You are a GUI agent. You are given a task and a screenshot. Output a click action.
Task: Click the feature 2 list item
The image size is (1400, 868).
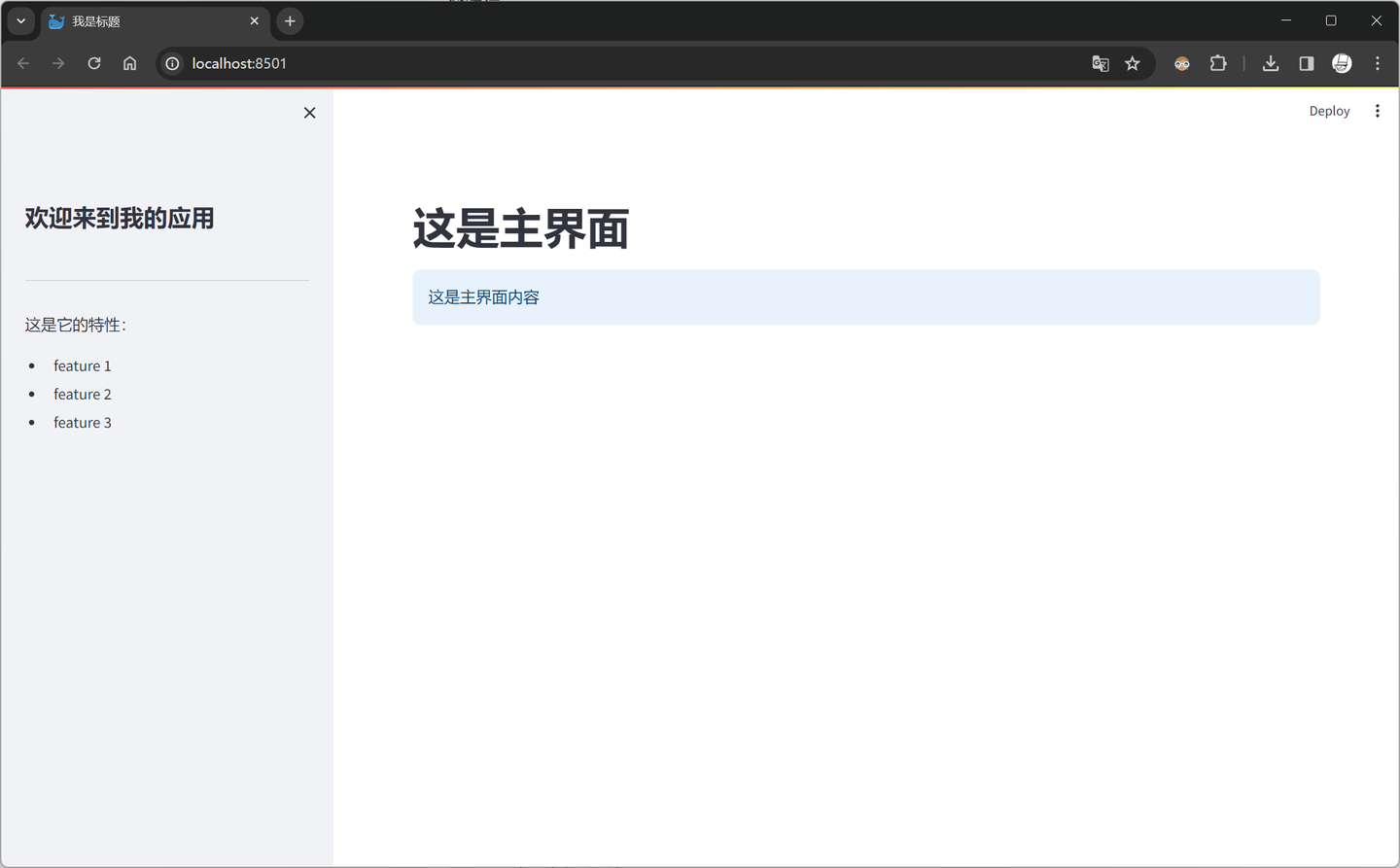(x=83, y=394)
